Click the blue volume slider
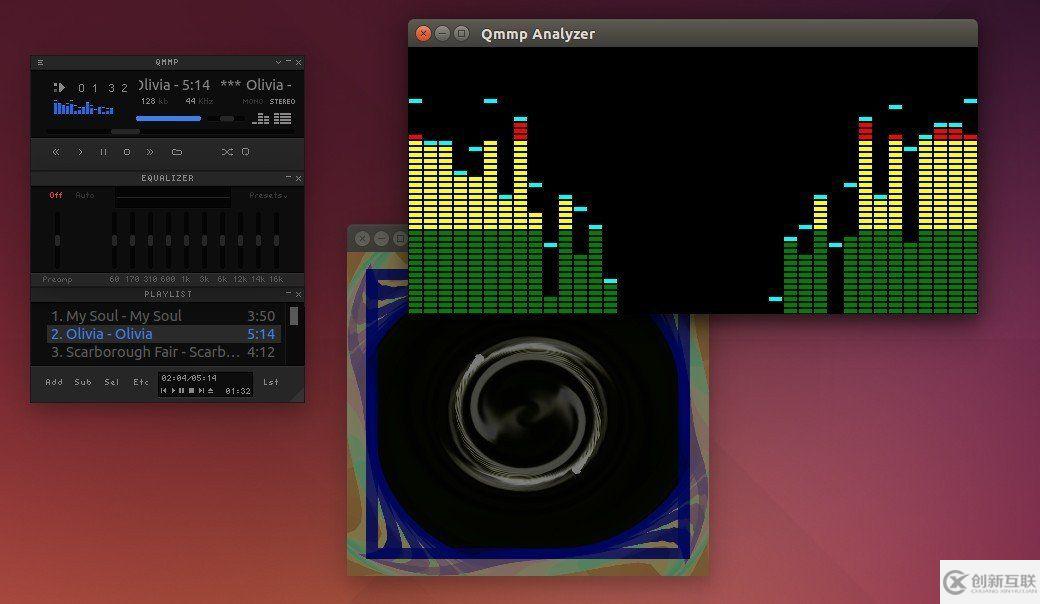This screenshot has width=1040, height=604. coord(168,118)
